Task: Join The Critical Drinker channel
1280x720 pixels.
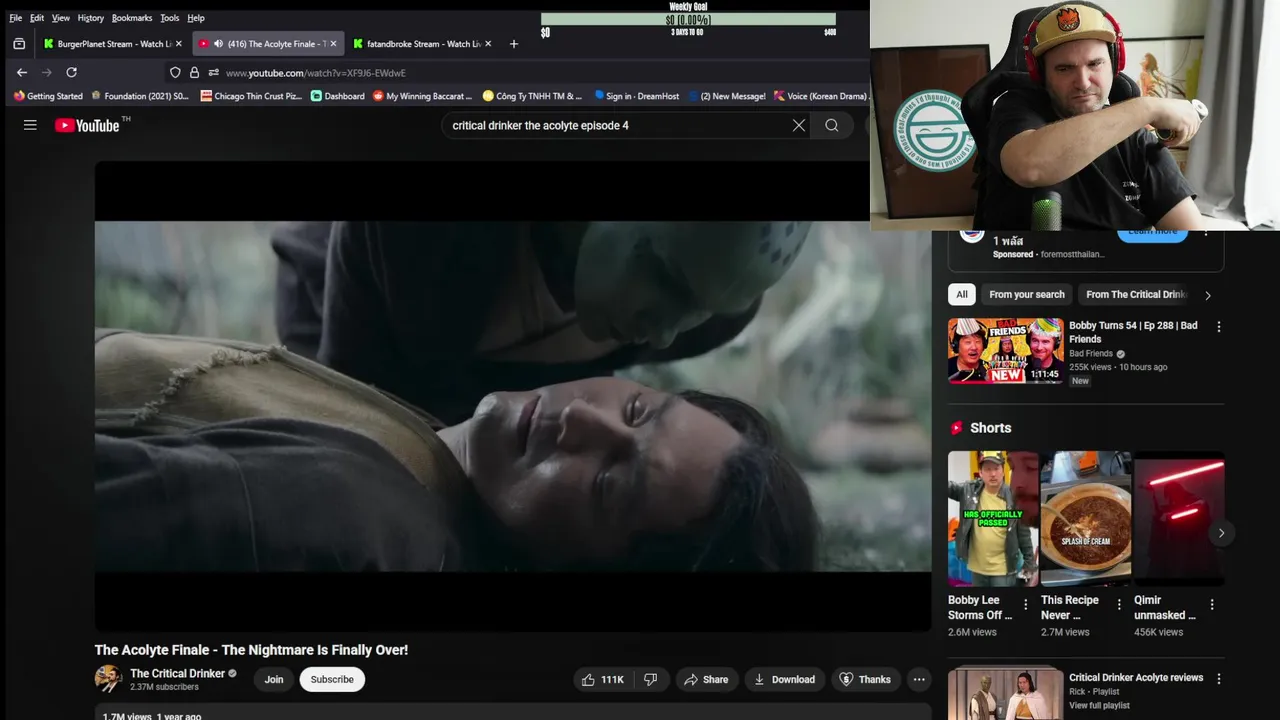Action: tap(274, 679)
